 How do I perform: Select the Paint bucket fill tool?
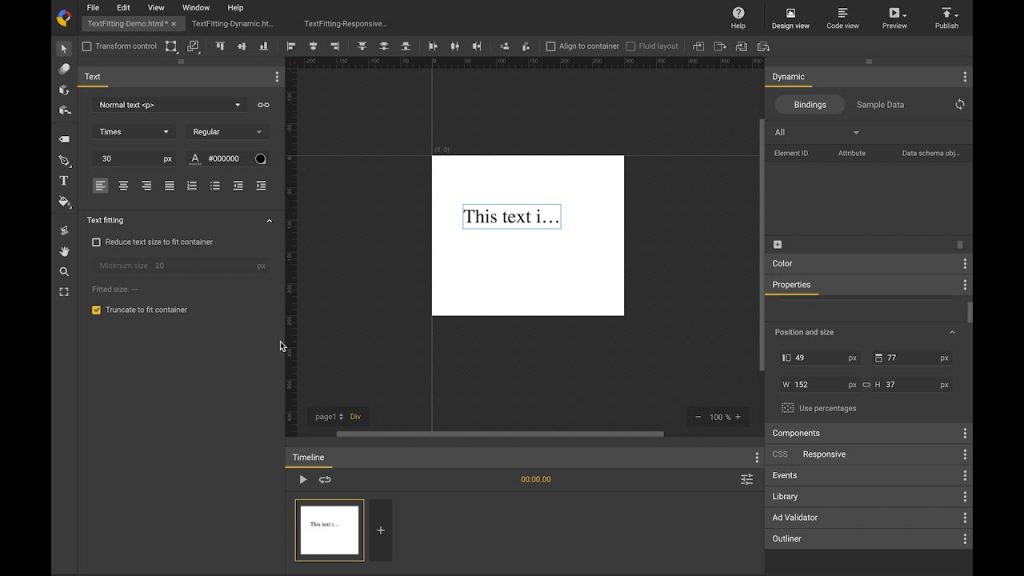click(64, 202)
